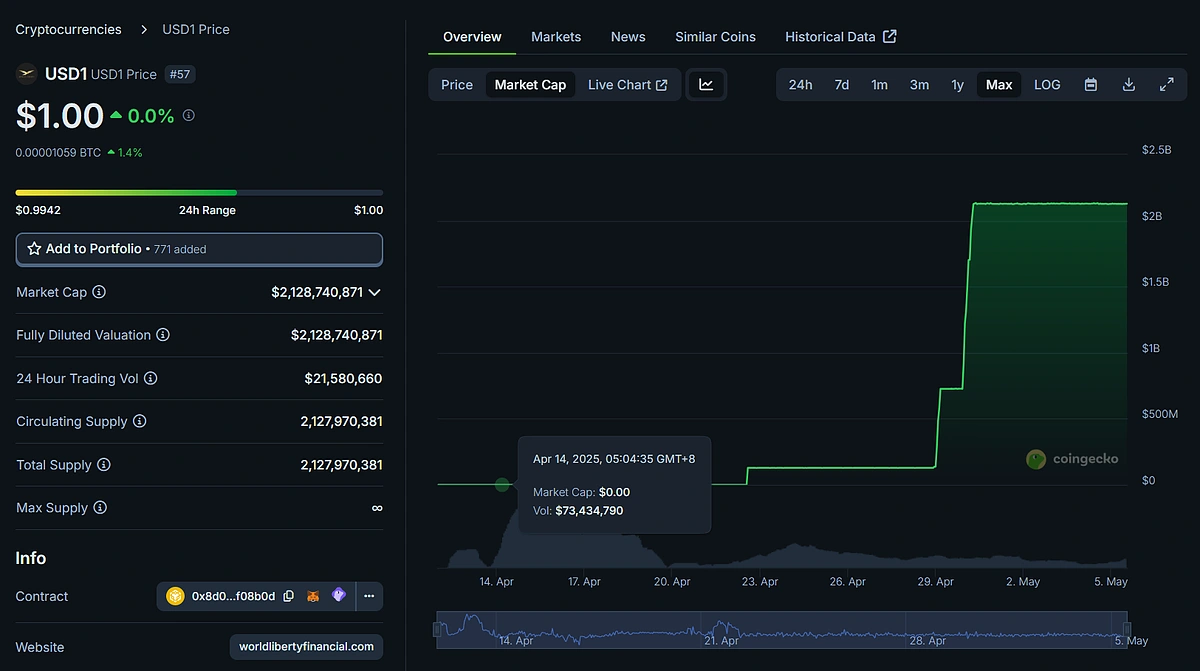The height and width of the screenshot is (671, 1200).
Task: Switch to the News tab
Action: coord(628,37)
